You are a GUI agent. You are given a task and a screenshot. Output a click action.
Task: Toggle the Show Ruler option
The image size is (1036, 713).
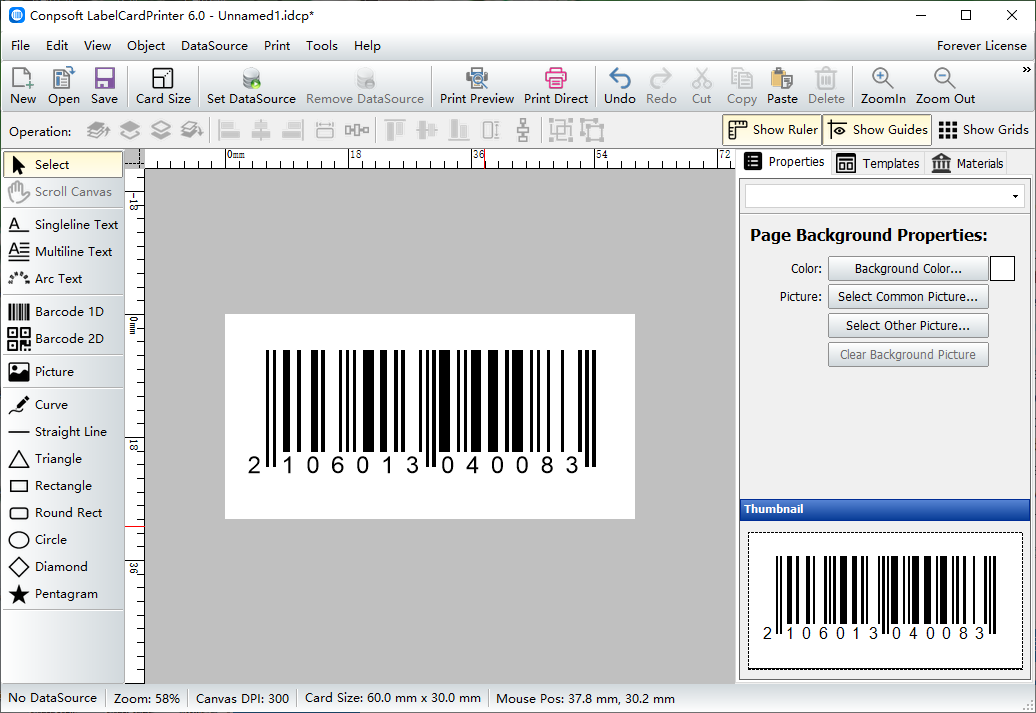coord(772,130)
